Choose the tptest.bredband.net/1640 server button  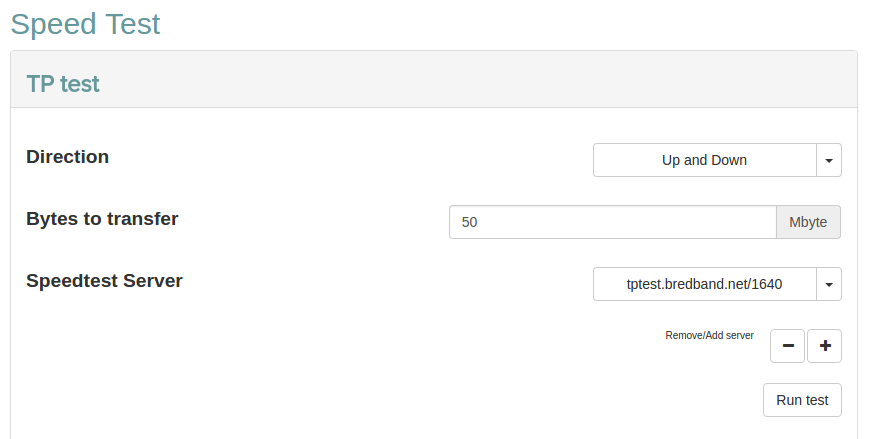[x=704, y=284]
